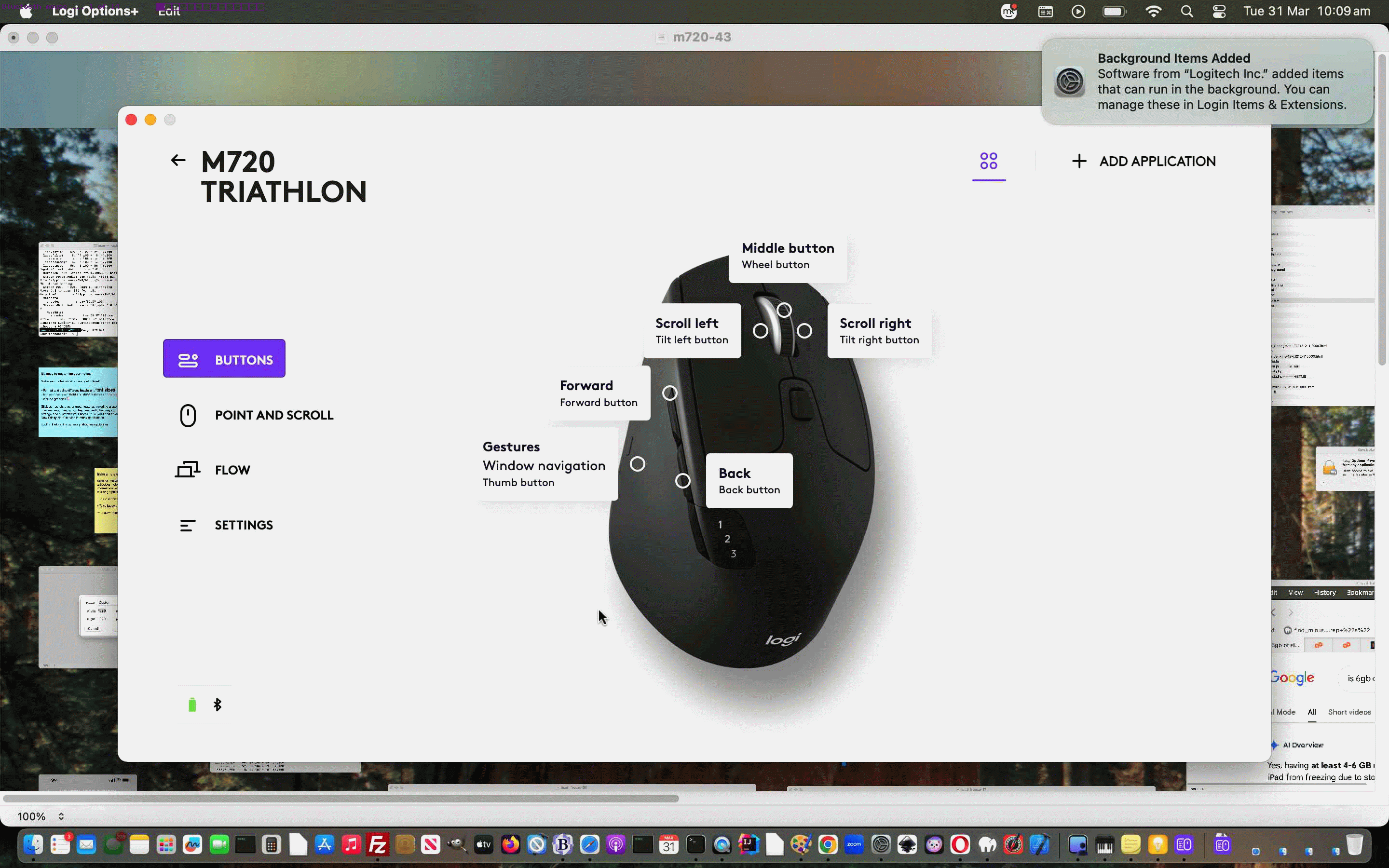The height and width of the screenshot is (868, 1389).
Task: Open Spotlight search from the menu bar
Action: (x=1186, y=11)
